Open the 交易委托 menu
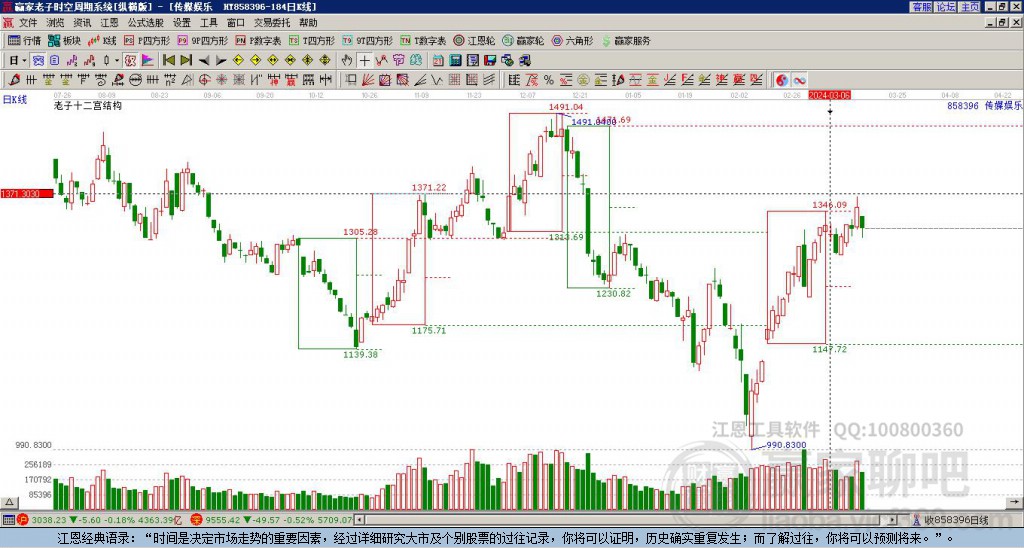1024x548 pixels. 271,23
